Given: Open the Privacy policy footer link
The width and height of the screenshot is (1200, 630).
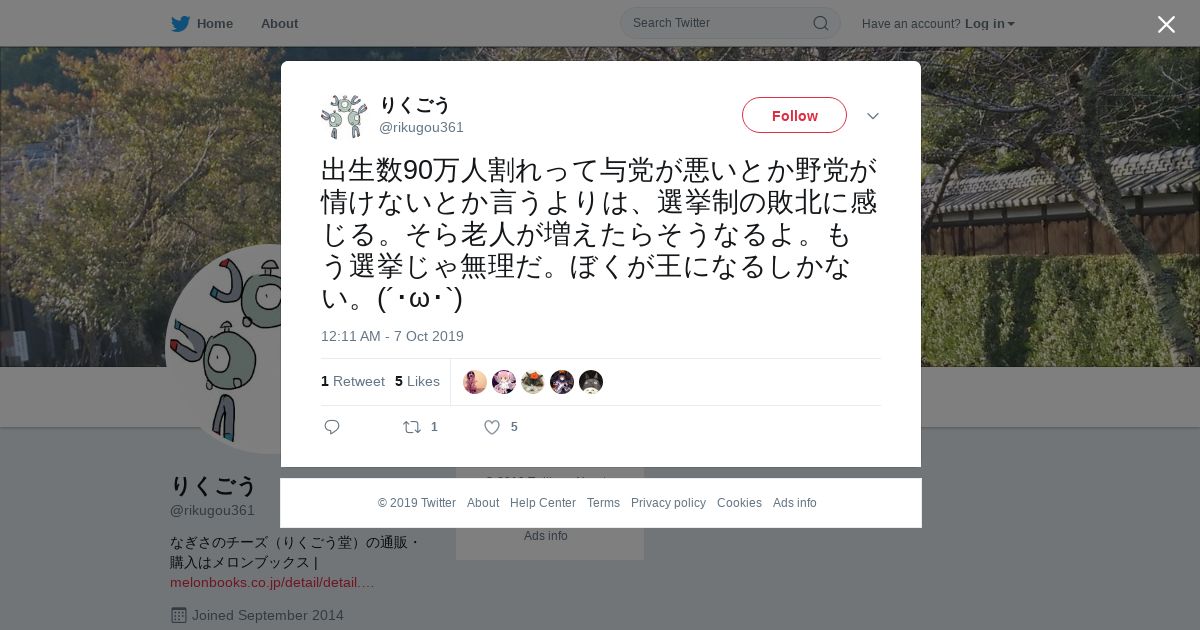Looking at the screenshot, I should click(x=668, y=503).
